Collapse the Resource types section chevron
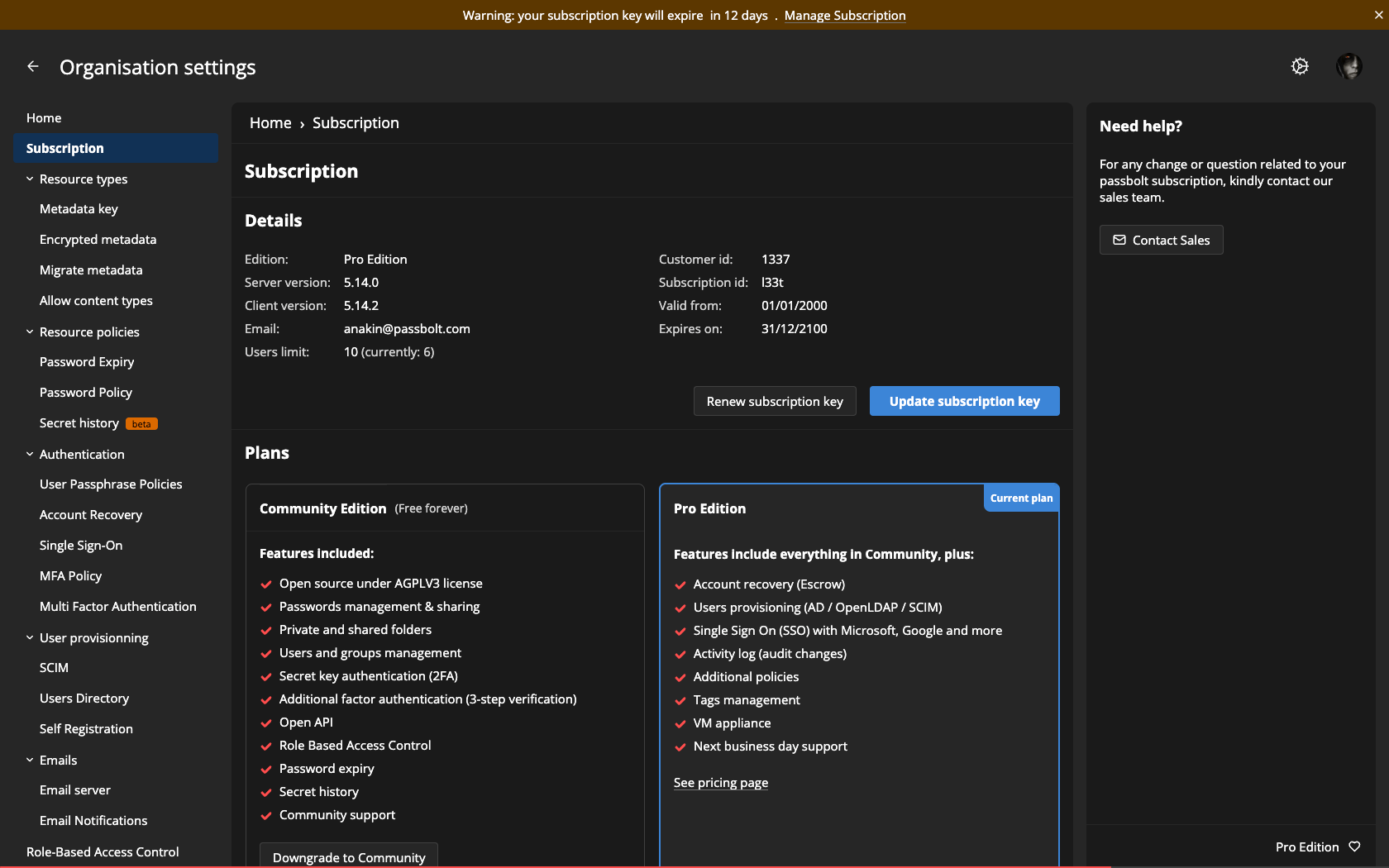The height and width of the screenshot is (868, 1389). click(30, 179)
